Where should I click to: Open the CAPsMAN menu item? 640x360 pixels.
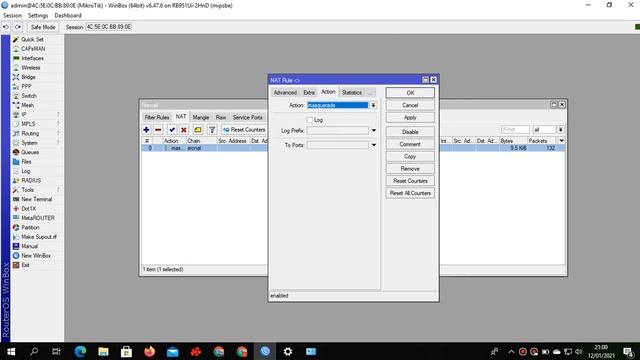tap(33, 49)
